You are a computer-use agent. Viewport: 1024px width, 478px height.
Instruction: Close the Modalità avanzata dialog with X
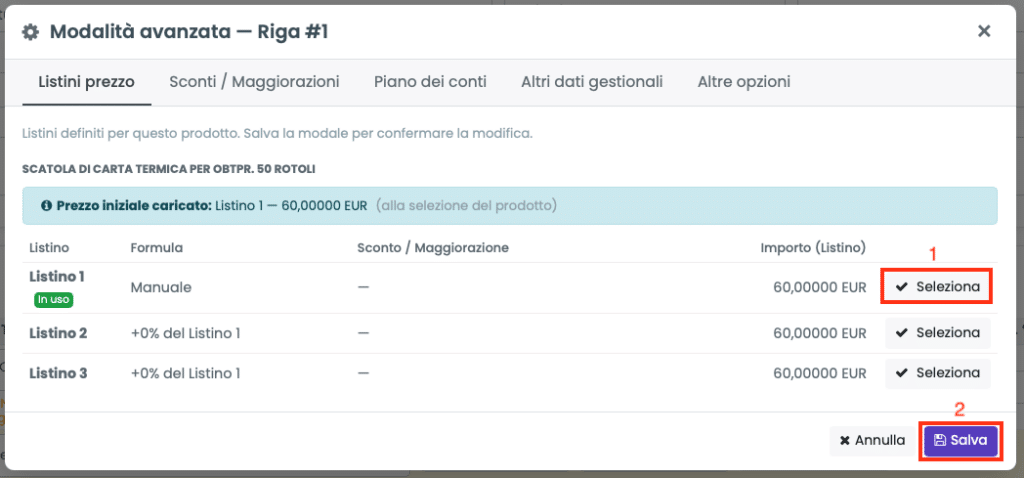click(x=984, y=31)
